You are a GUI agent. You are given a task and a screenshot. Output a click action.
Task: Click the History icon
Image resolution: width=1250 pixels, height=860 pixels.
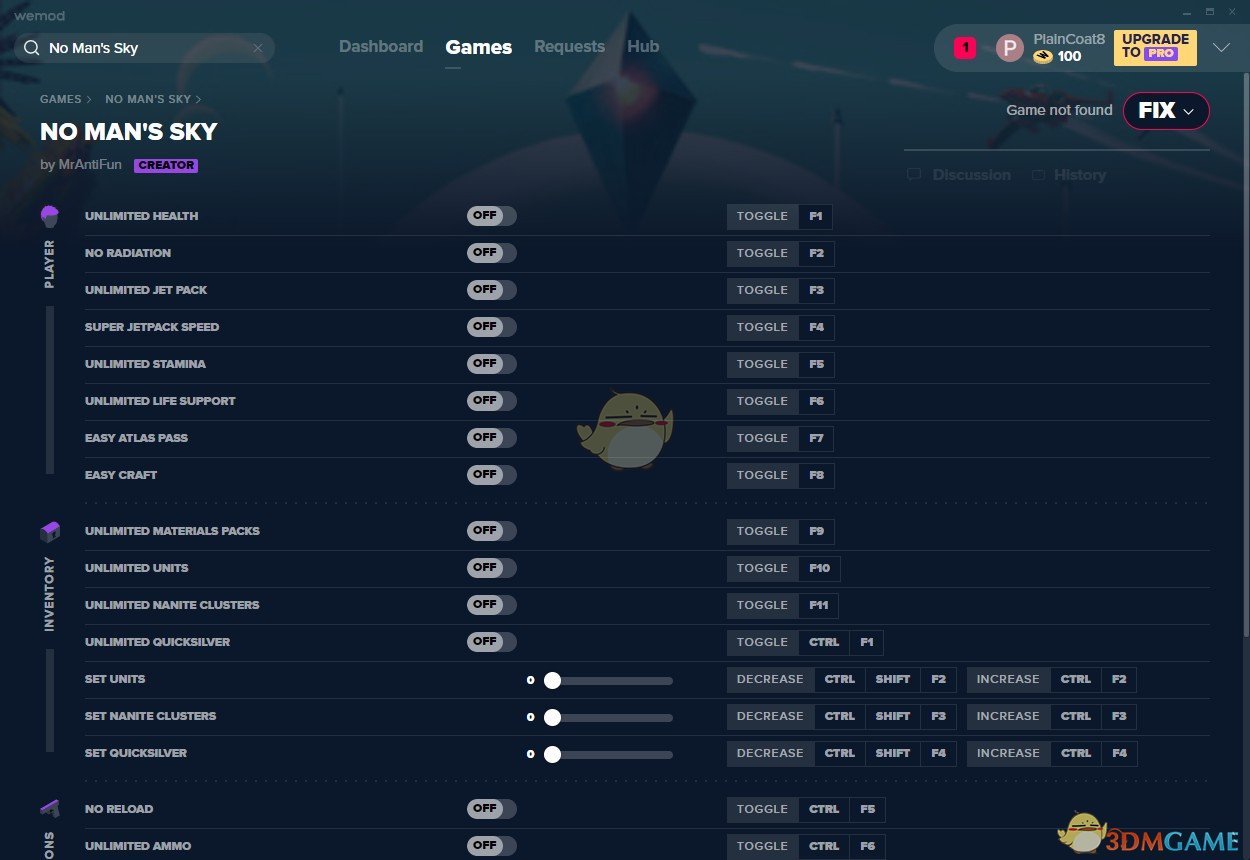(x=1038, y=175)
